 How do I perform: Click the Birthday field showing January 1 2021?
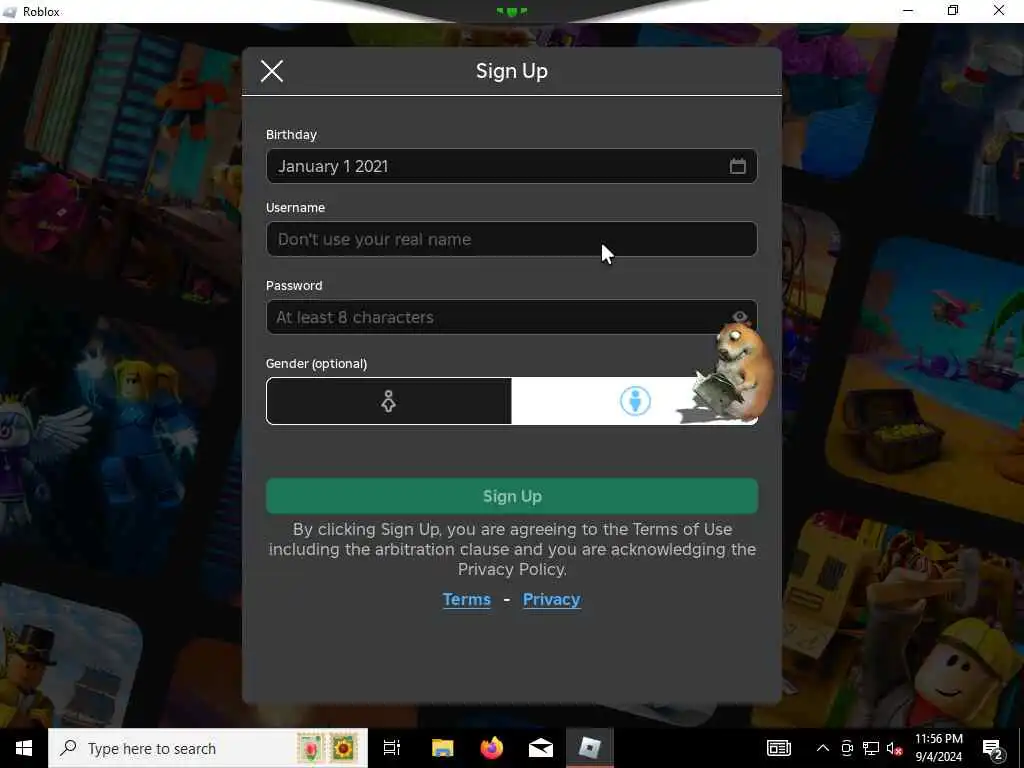coord(511,166)
